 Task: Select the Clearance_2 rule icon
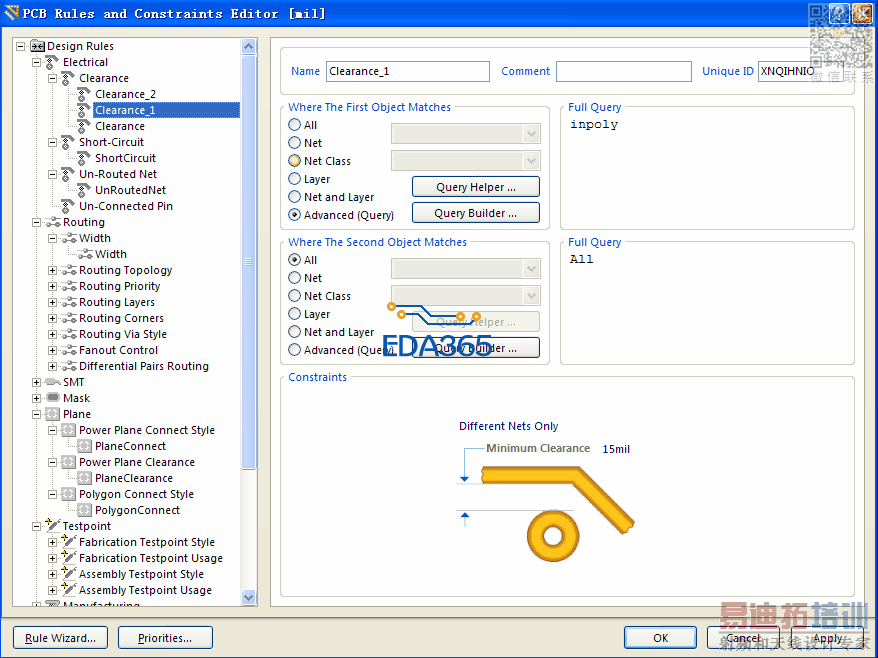pos(85,94)
